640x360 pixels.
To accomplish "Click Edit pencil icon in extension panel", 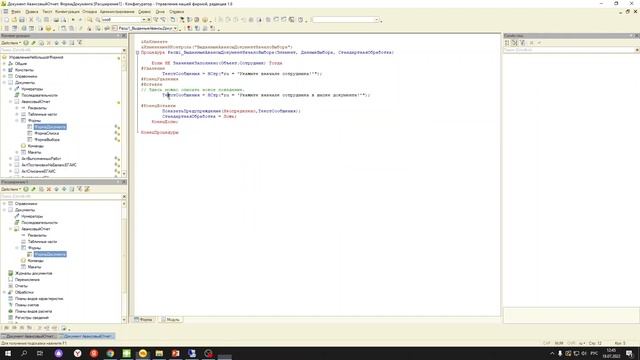I will point(33,189).
